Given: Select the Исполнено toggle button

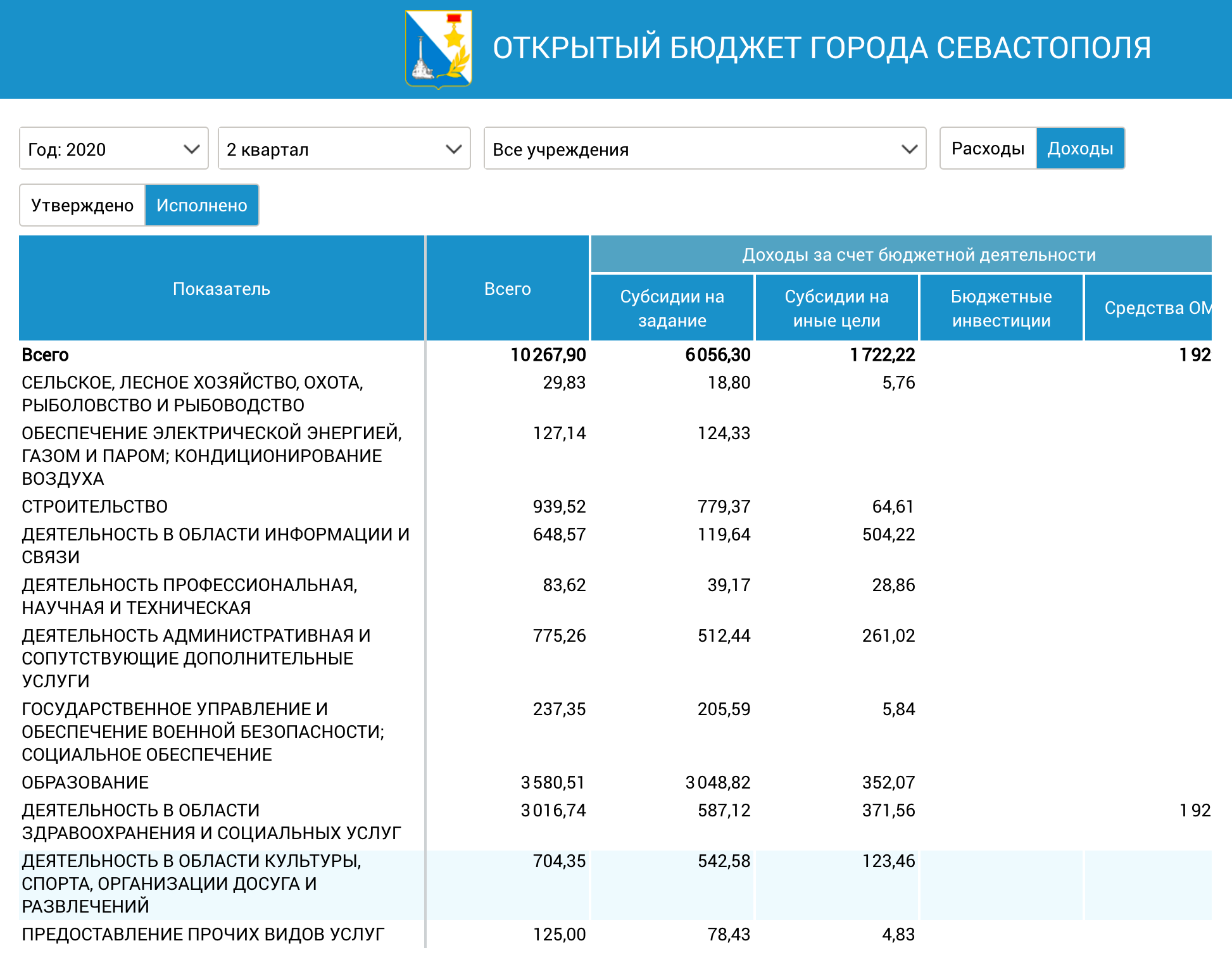Looking at the screenshot, I should click(201, 205).
